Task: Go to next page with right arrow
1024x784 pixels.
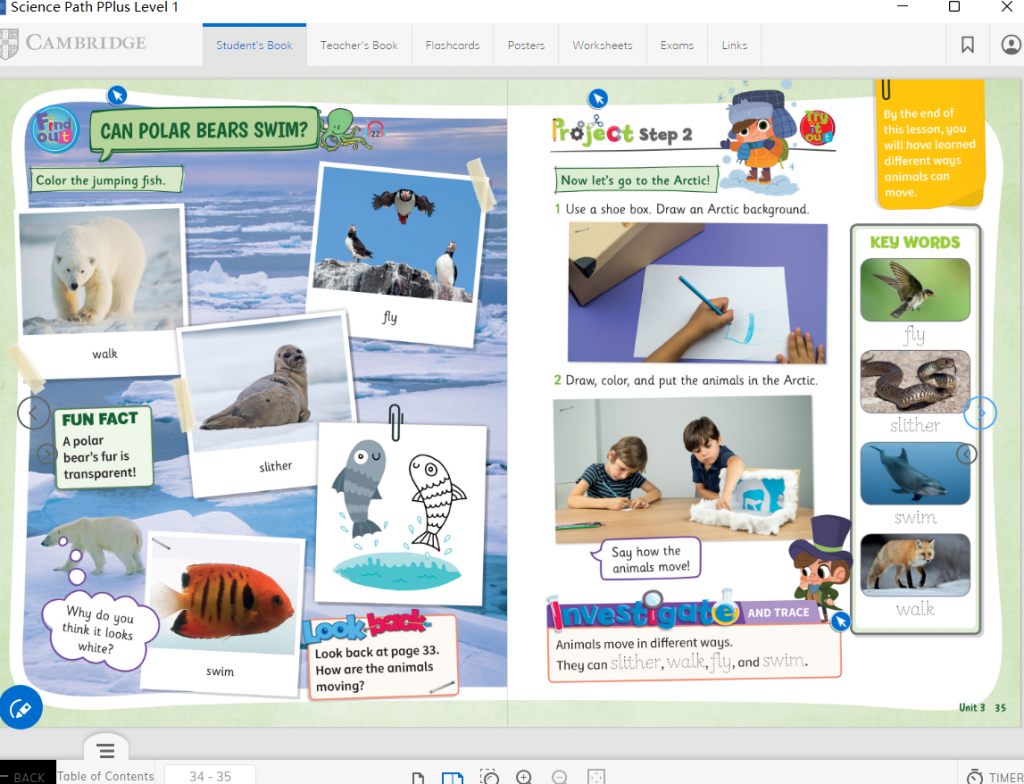Action: click(x=980, y=412)
